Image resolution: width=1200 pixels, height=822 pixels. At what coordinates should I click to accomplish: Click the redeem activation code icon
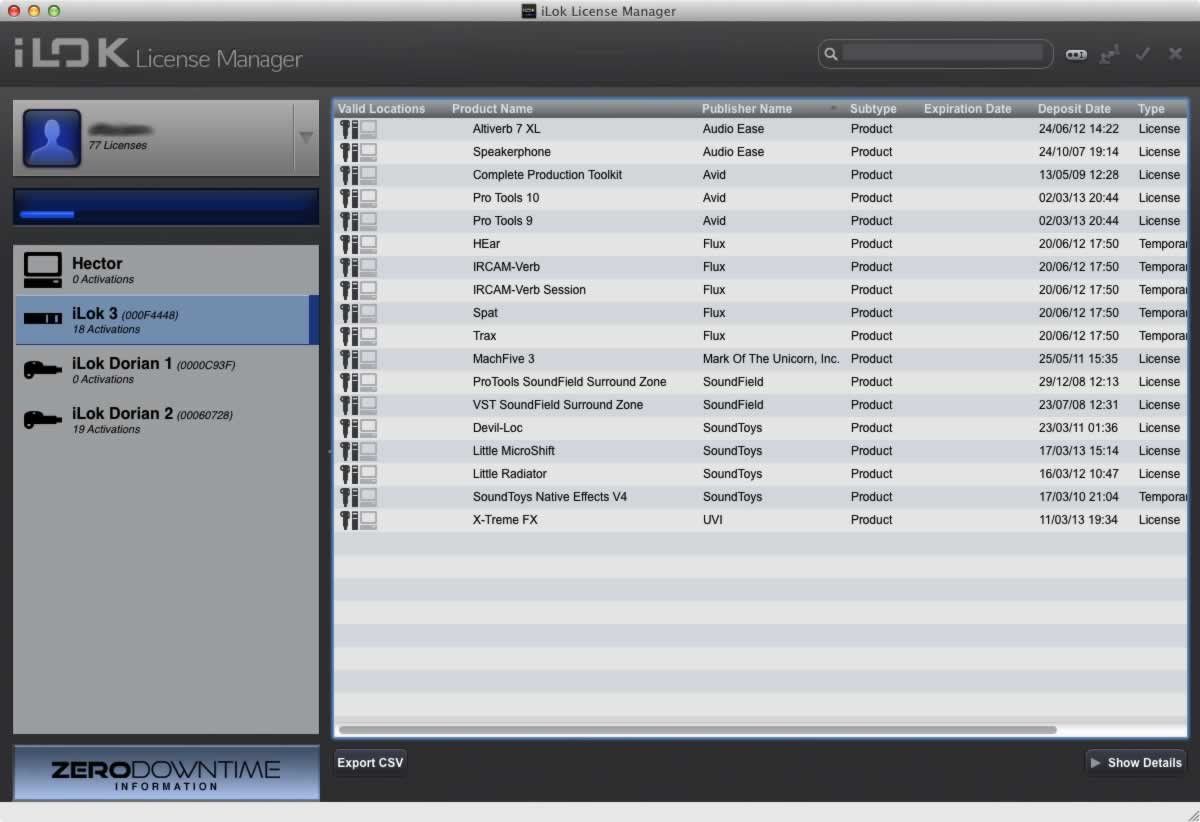tap(1076, 55)
